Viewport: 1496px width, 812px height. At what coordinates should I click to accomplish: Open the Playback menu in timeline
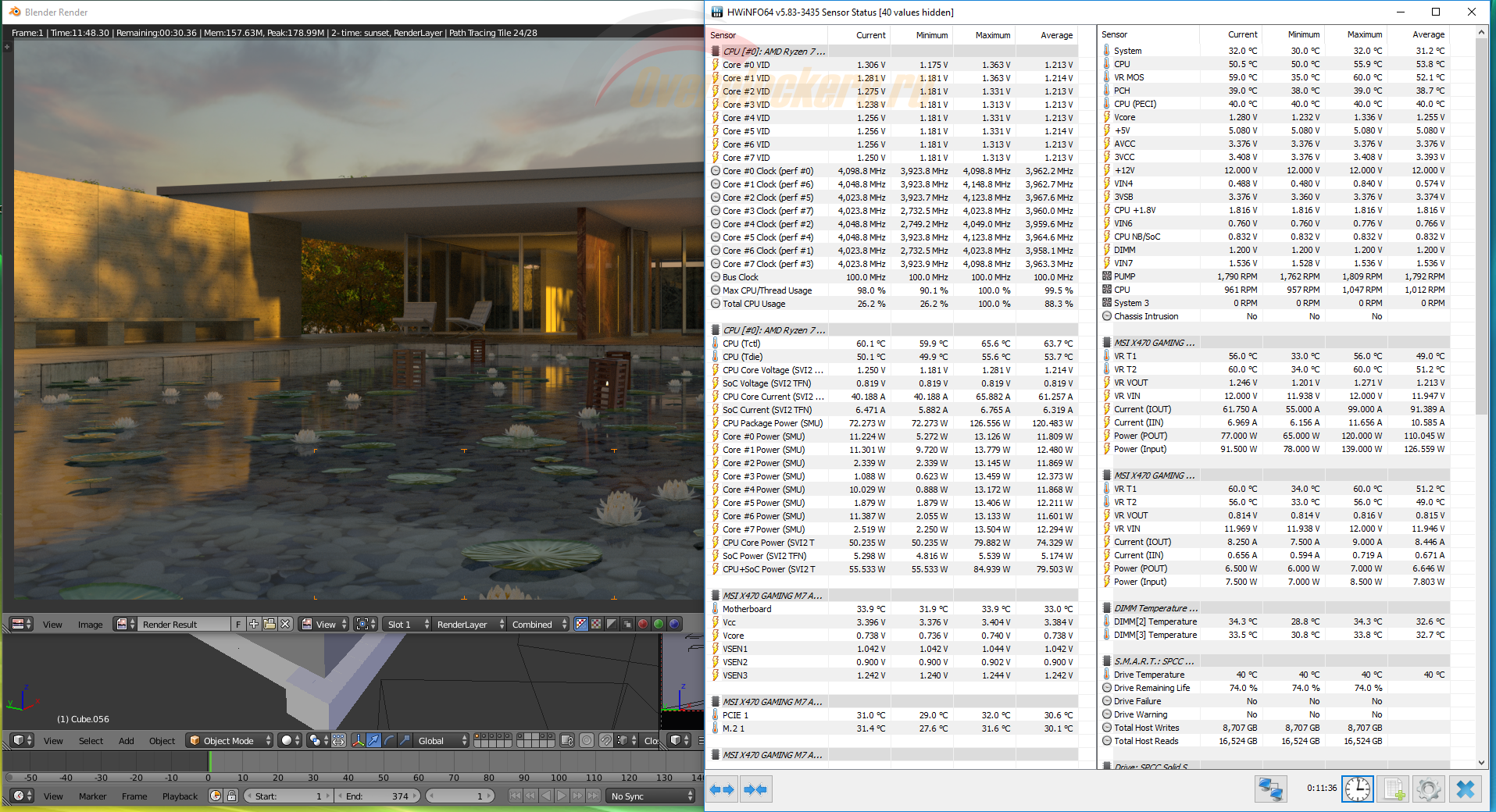coord(180,796)
